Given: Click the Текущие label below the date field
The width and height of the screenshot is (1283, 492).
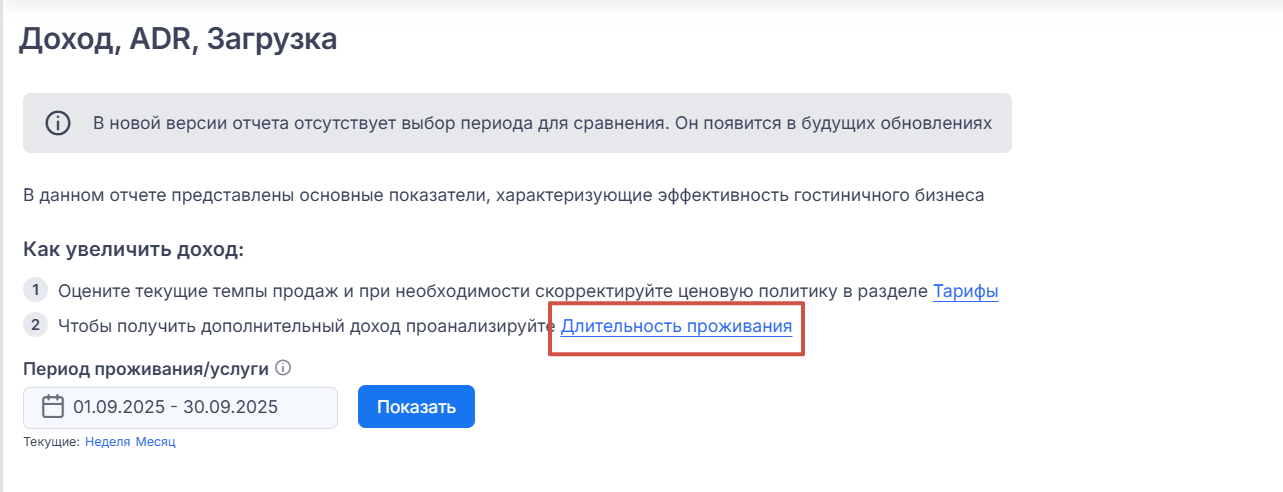Looking at the screenshot, I should pos(51,441).
